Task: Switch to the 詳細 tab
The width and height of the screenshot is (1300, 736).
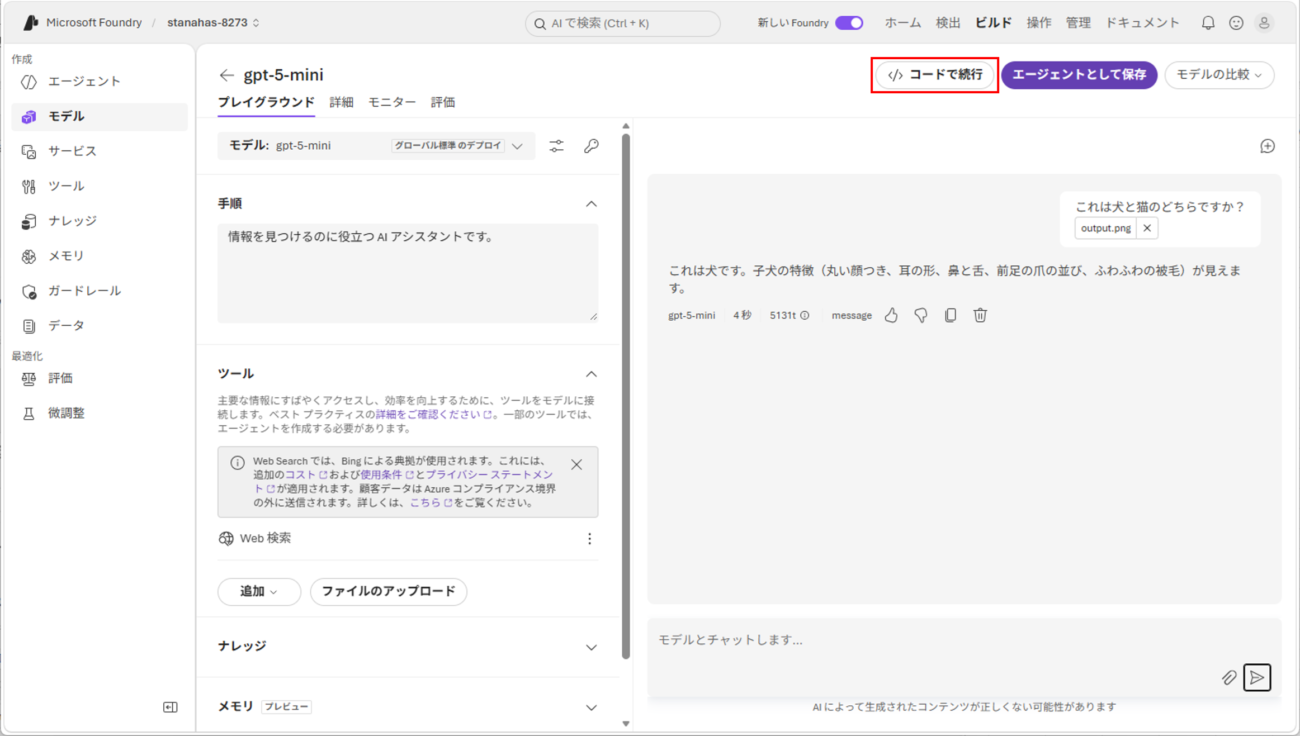Action: [341, 102]
